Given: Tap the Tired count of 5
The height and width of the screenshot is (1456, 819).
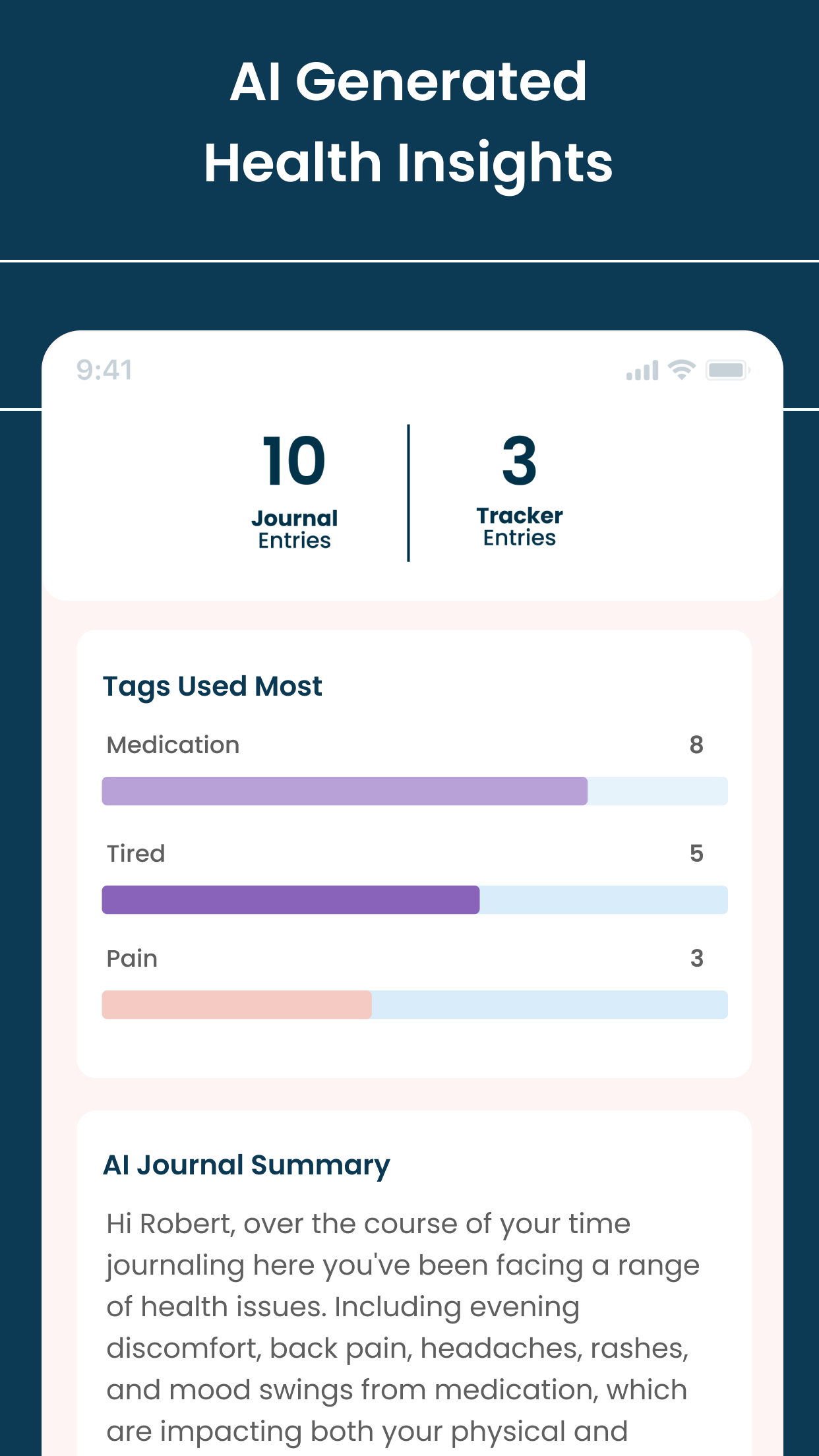Looking at the screenshot, I should pos(696,853).
